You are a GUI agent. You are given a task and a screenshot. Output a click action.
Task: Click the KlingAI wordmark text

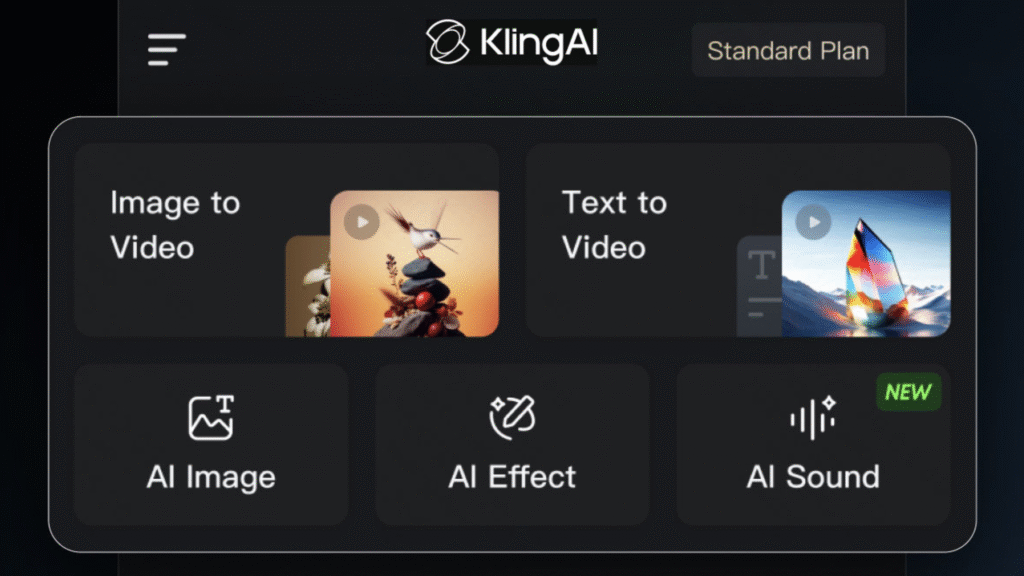pos(539,44)
